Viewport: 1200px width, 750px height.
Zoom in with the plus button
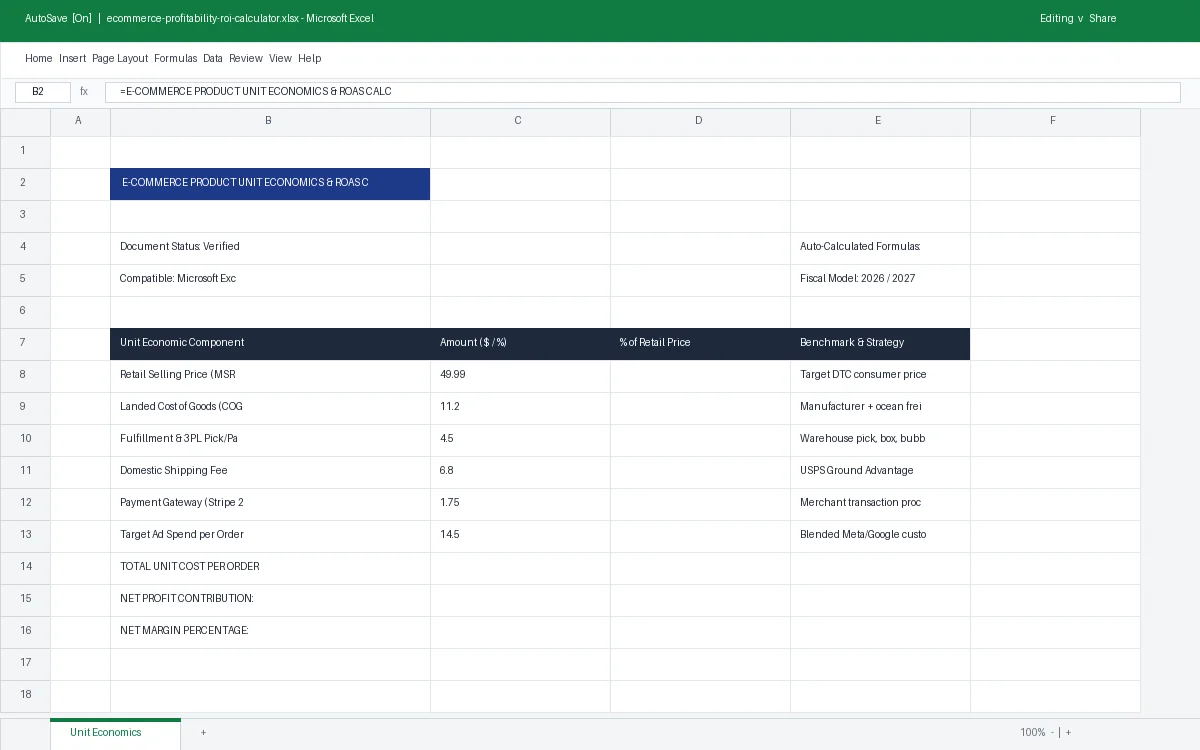1068,733
